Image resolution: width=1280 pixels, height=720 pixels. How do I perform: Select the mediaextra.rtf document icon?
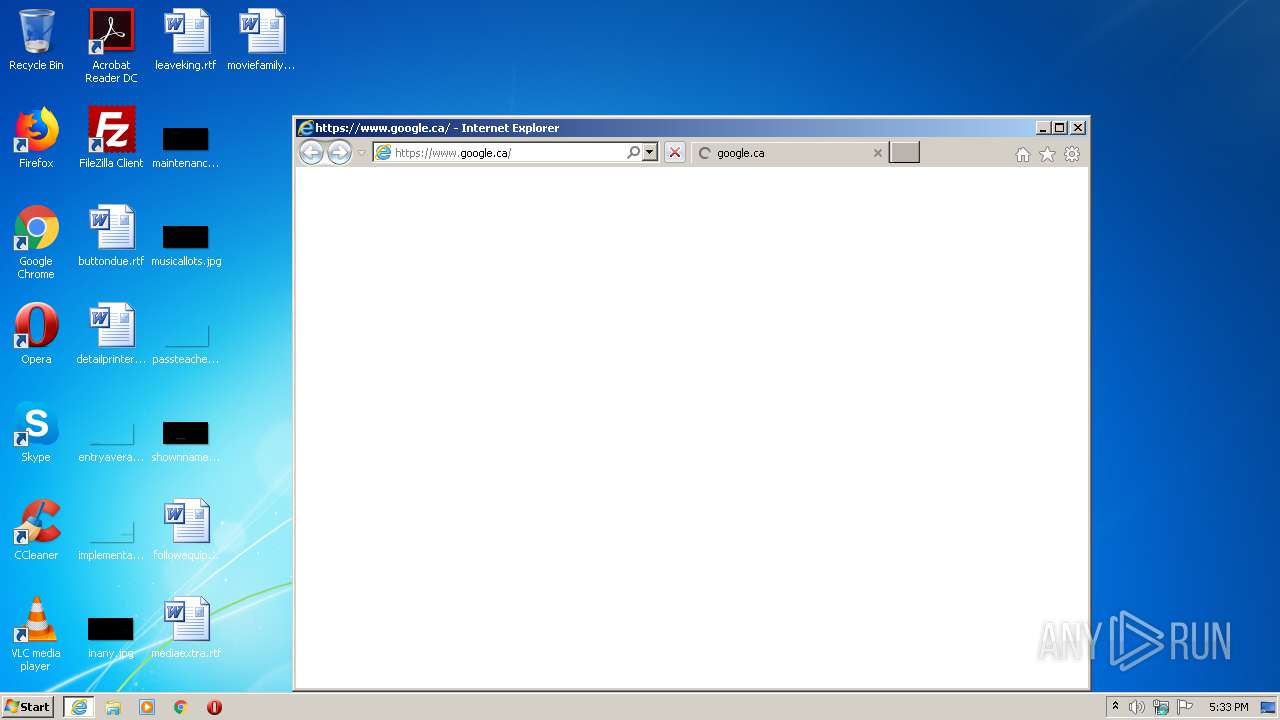coord(186,629)
